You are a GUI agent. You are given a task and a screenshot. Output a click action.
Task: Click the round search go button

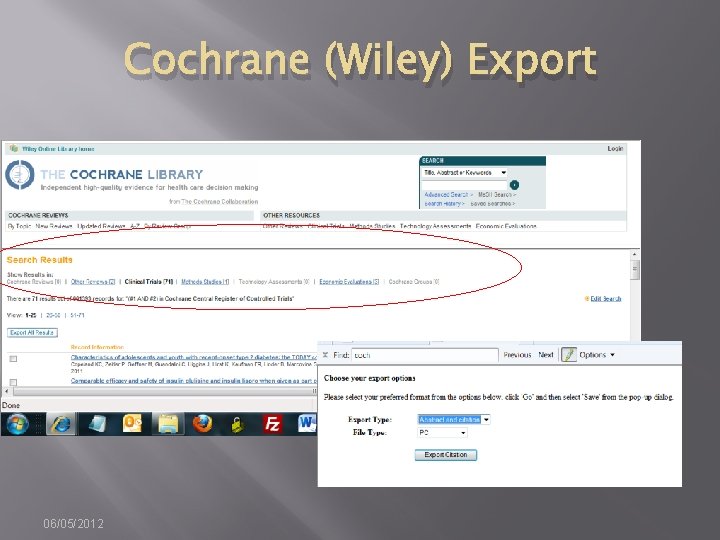click(514, 185)
